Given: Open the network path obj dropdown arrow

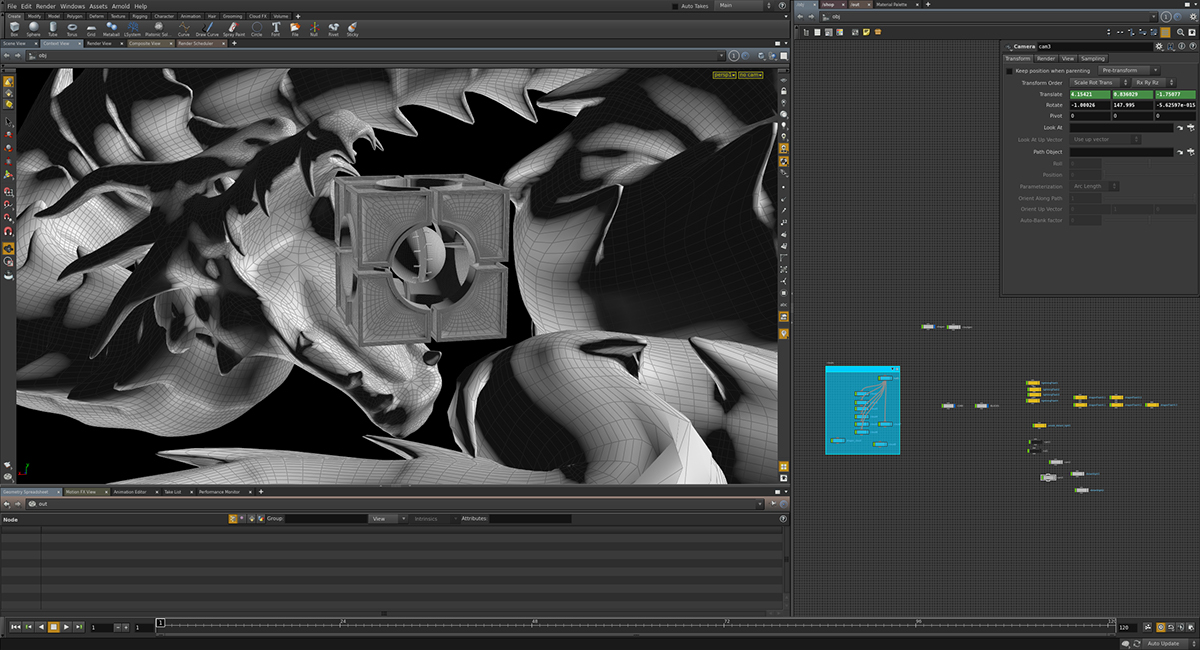Looking at the screenshot, I should click(1153, 16).
